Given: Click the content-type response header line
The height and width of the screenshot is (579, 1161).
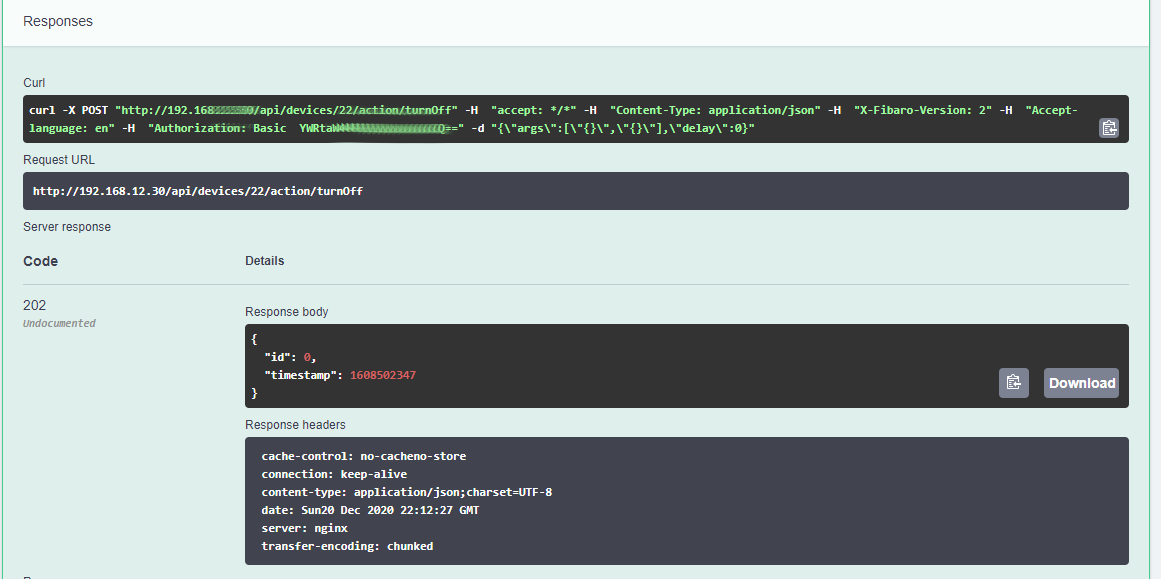Looking at the screenshot, I should (x=406, y=492).
